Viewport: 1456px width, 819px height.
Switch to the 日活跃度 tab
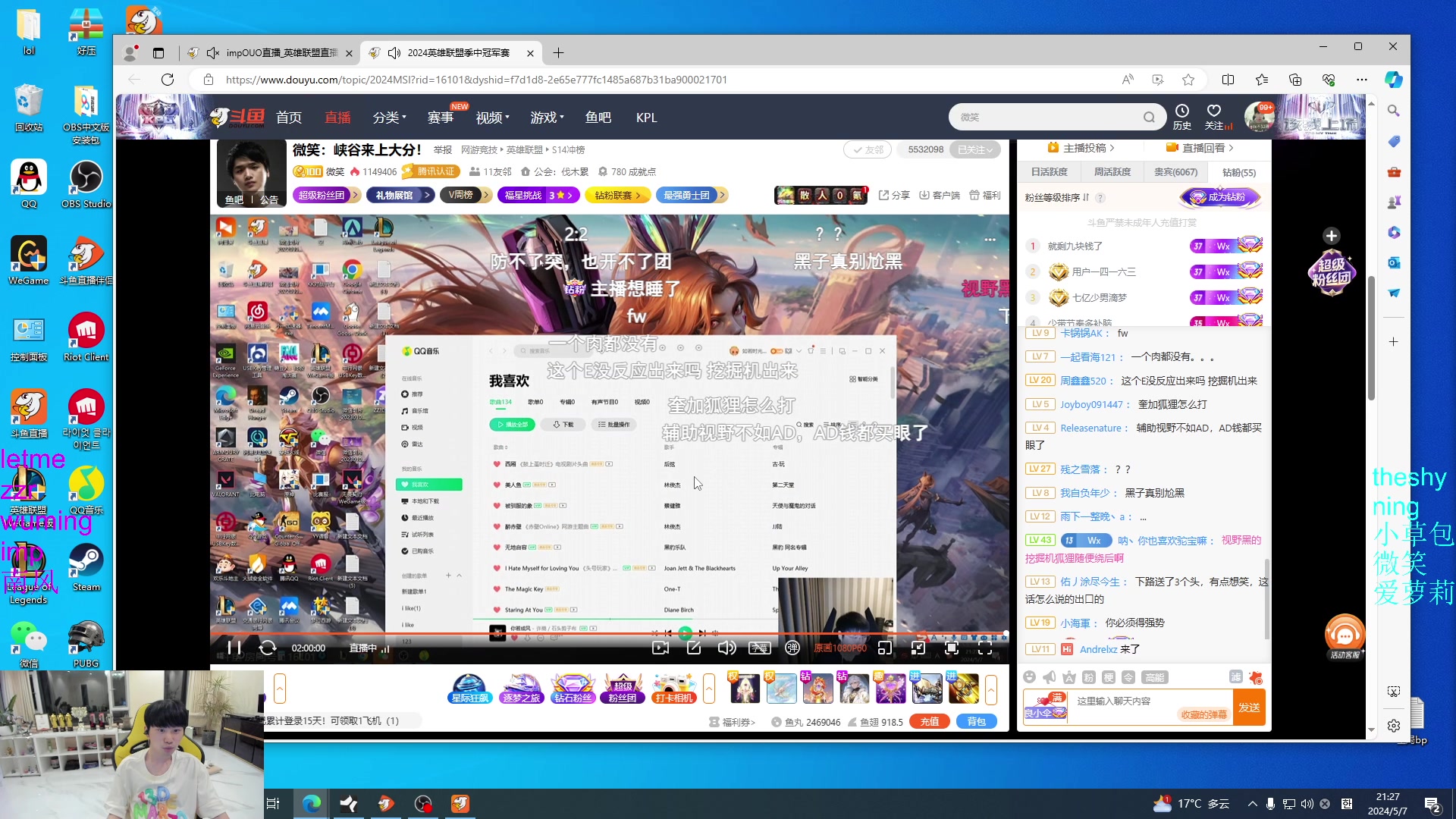coord(1049,172)
